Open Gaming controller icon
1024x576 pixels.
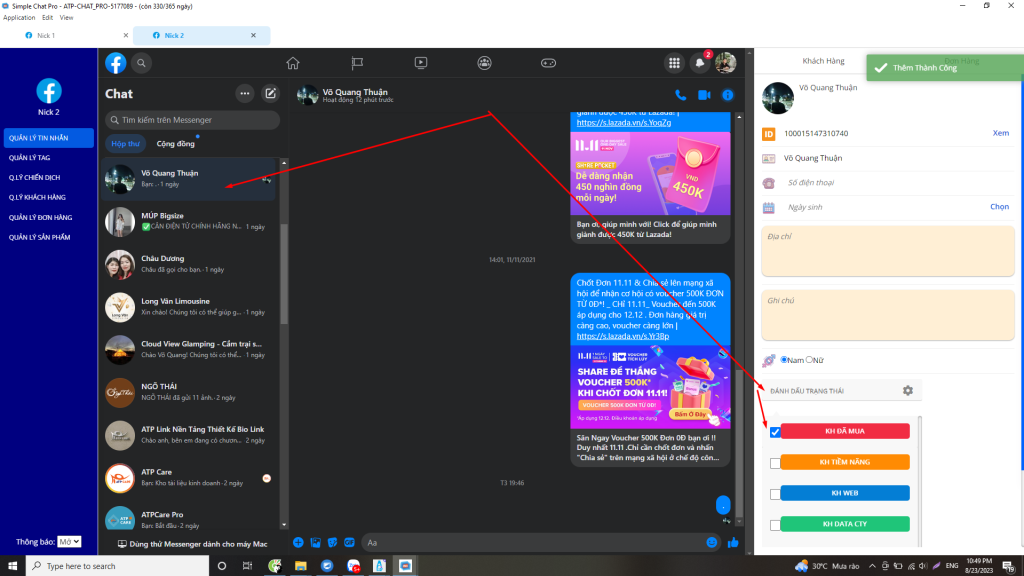coord(548,63)
